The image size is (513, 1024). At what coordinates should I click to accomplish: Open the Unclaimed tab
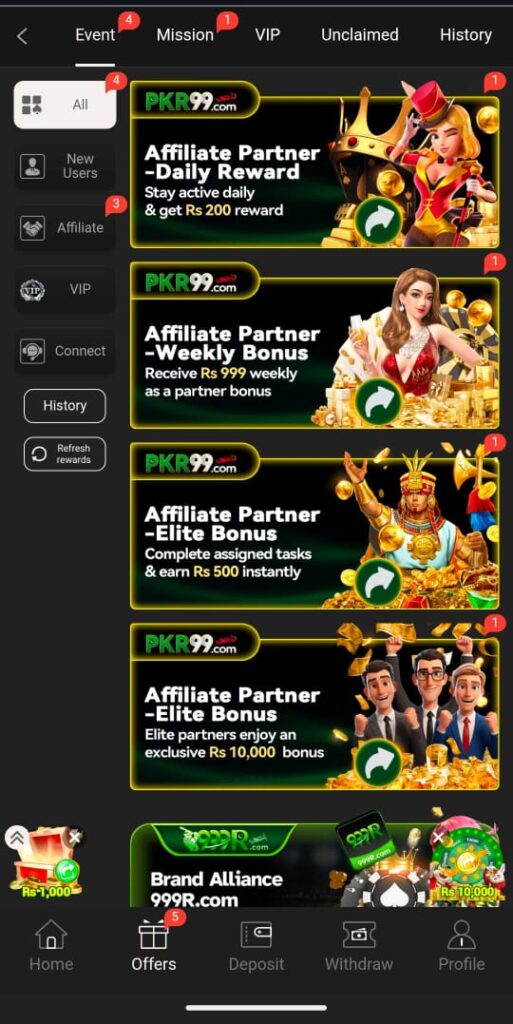pyautogui.click(x=360, y=35)
